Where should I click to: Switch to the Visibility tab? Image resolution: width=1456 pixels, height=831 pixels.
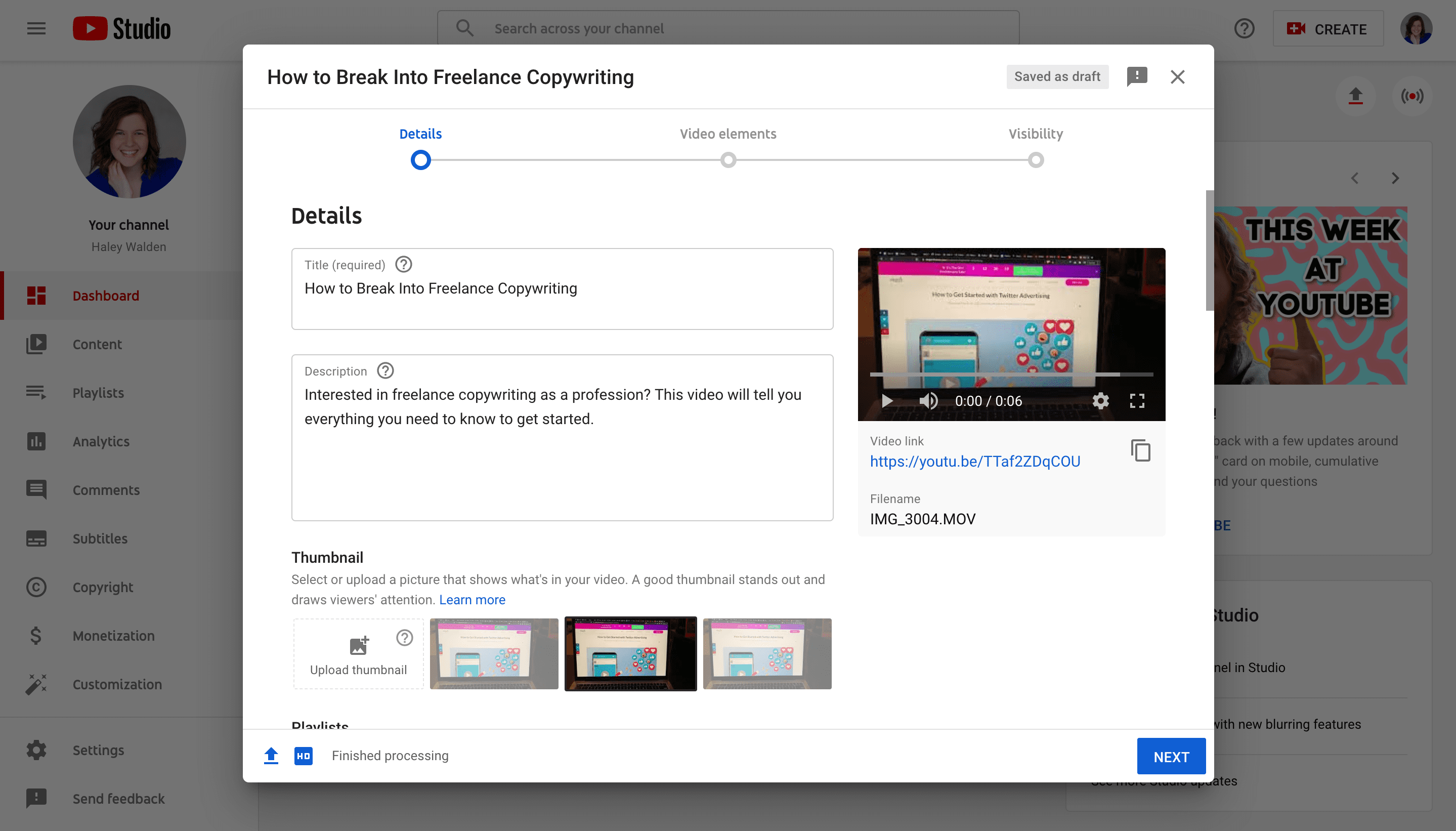tap(1035, 134)
